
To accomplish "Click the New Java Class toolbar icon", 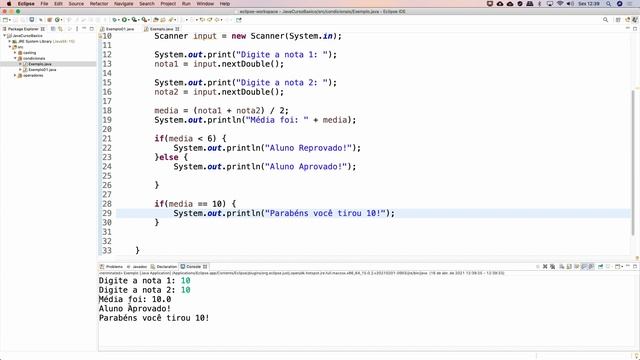I will pyautogui.click(x=57, y=20).
